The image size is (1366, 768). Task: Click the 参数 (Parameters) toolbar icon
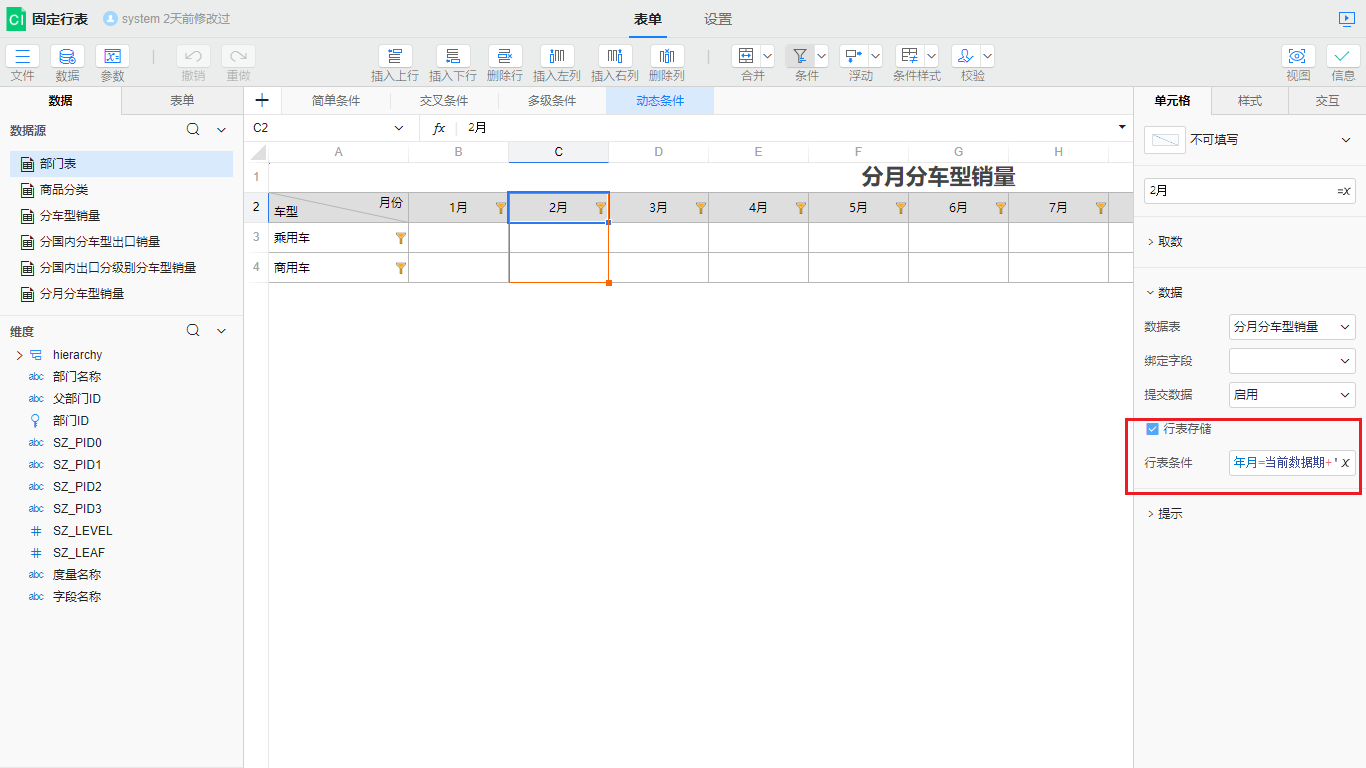[112, 57]
